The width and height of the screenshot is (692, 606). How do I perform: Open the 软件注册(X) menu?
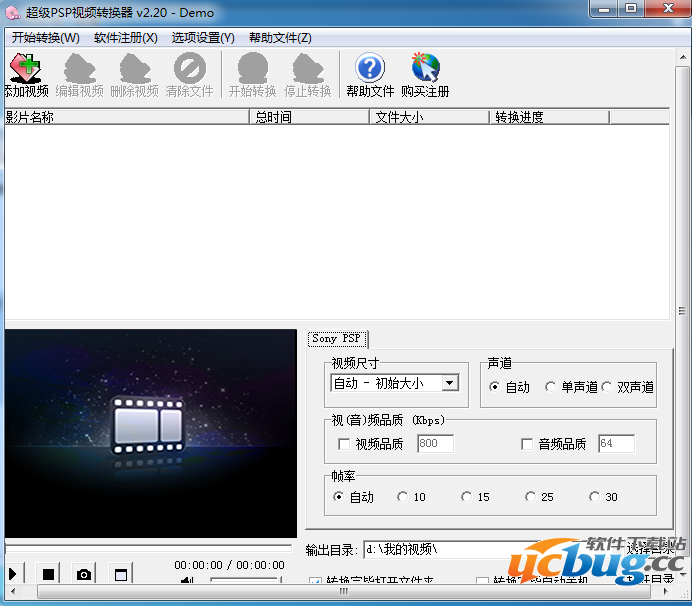(x=125, y=38)
